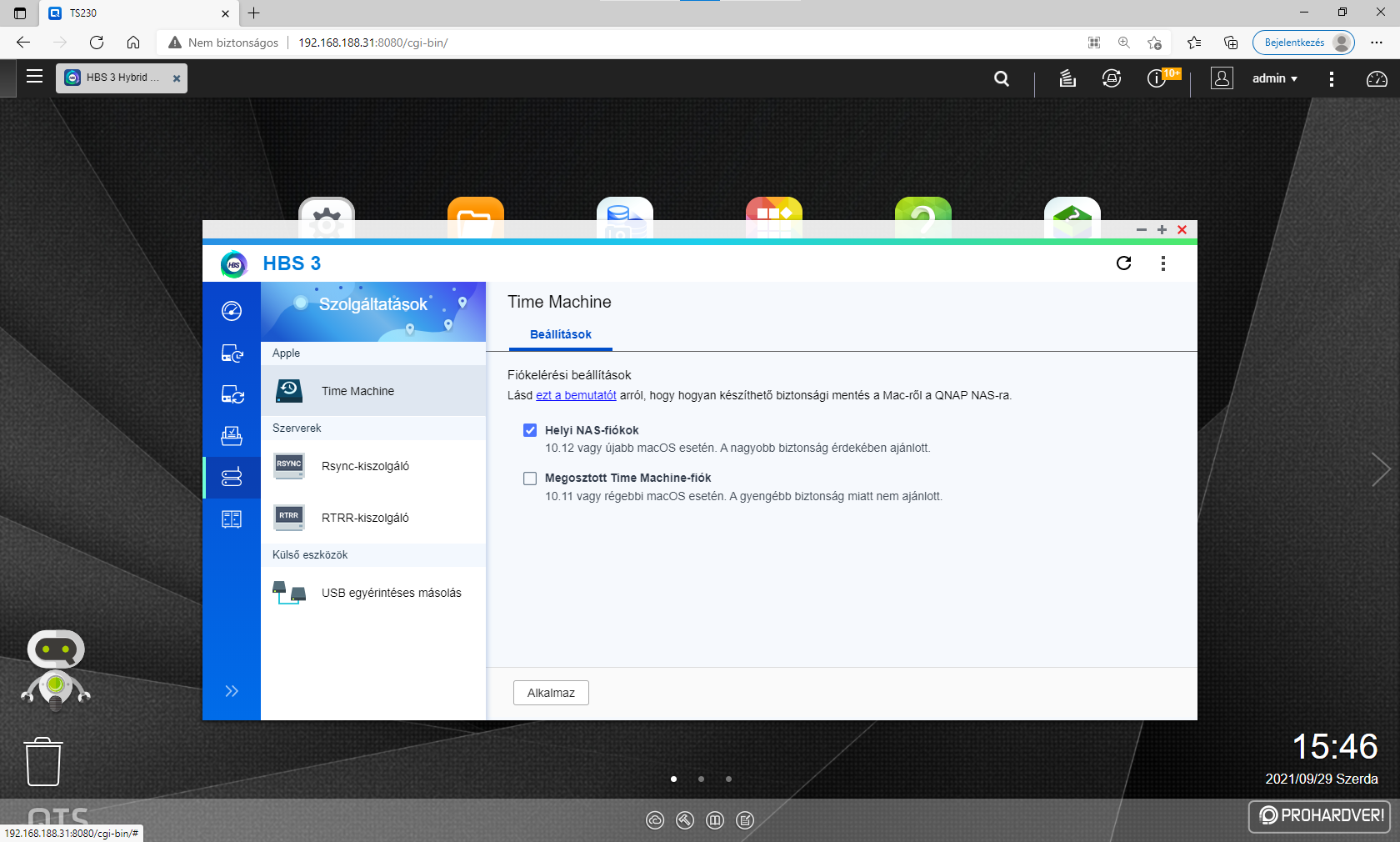Open QTS search magnifier

(1002, 78)
